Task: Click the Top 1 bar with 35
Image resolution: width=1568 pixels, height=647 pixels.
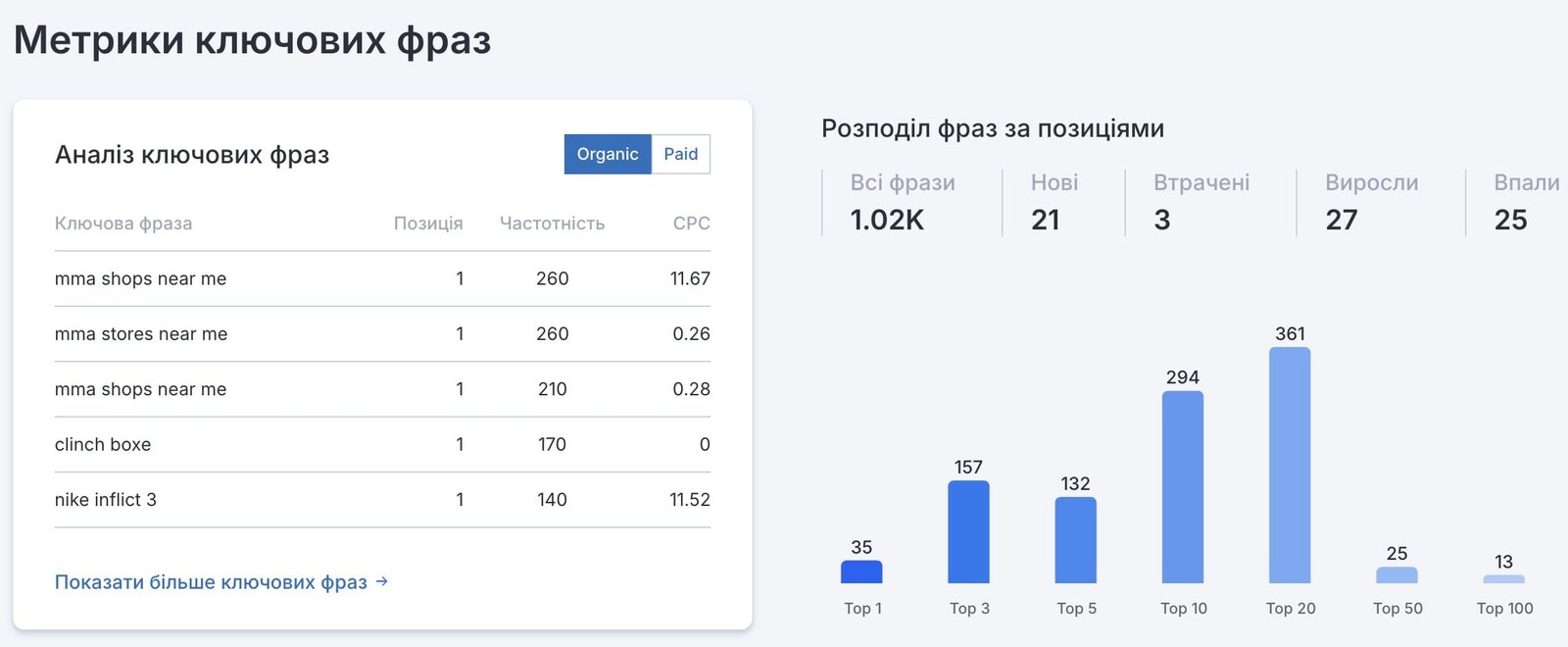Action: [x=861, y=572]
